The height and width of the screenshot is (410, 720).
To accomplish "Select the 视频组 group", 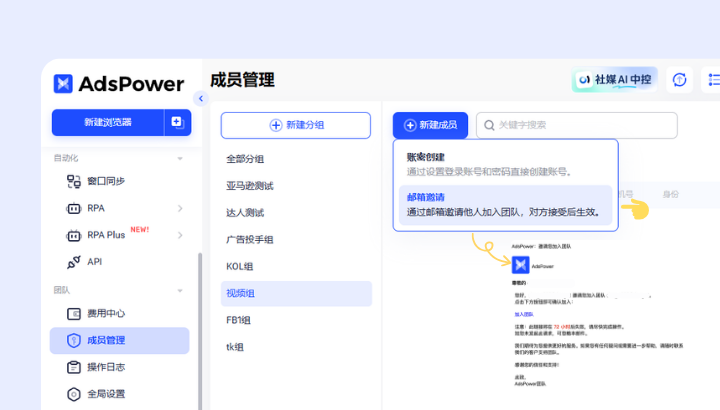I will tap(296, 293).
